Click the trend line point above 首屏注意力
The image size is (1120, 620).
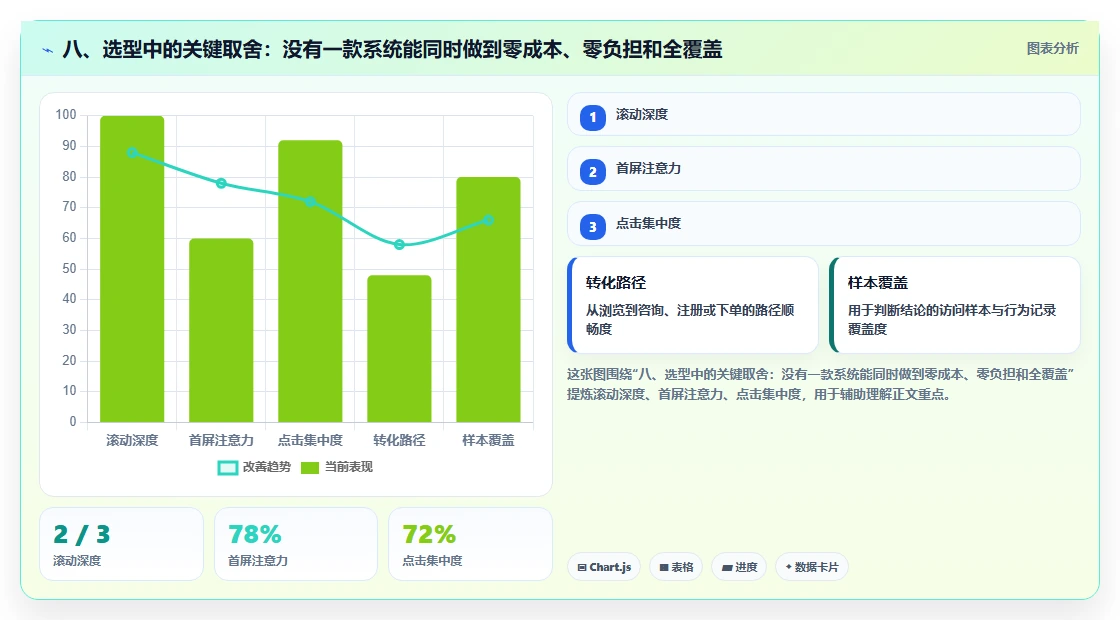(221, 183)
